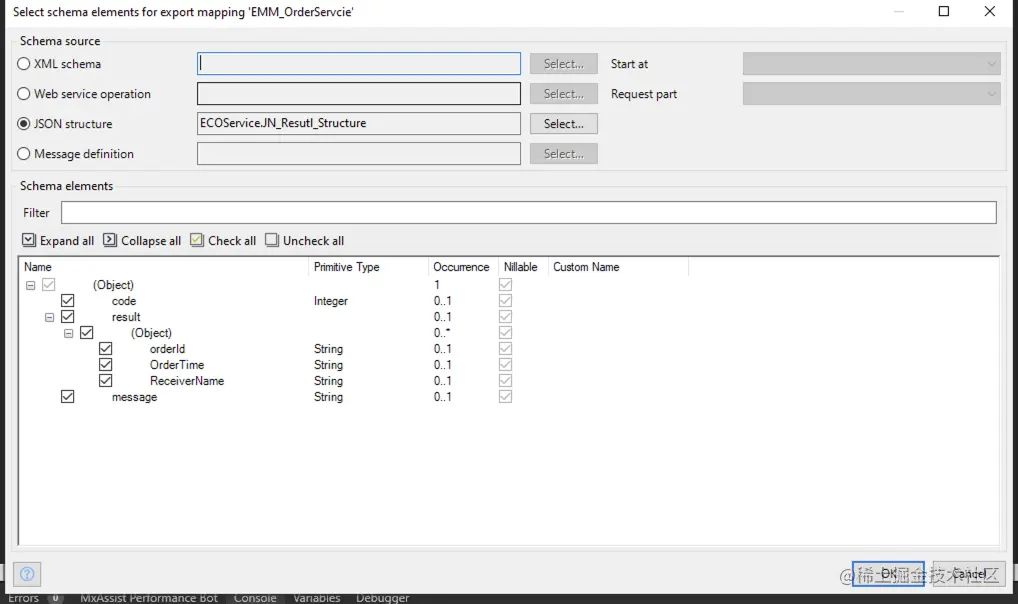Select the XML schema radio button

24,64
